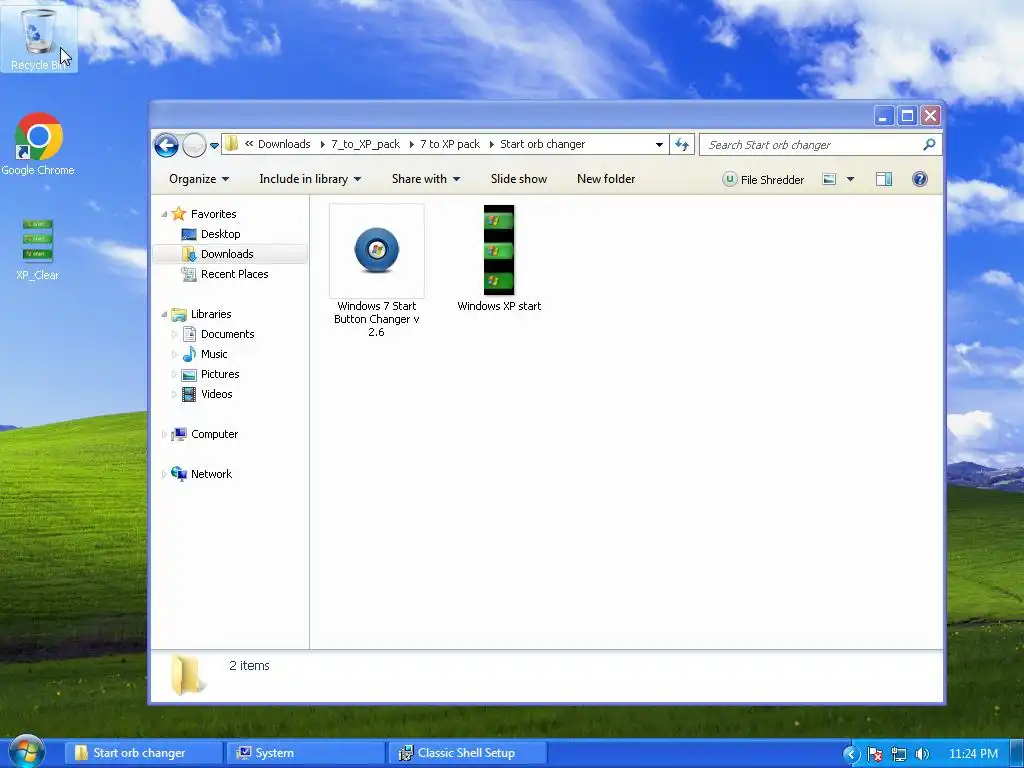Expand the Documents library arrow

click(x=174, y=334)
